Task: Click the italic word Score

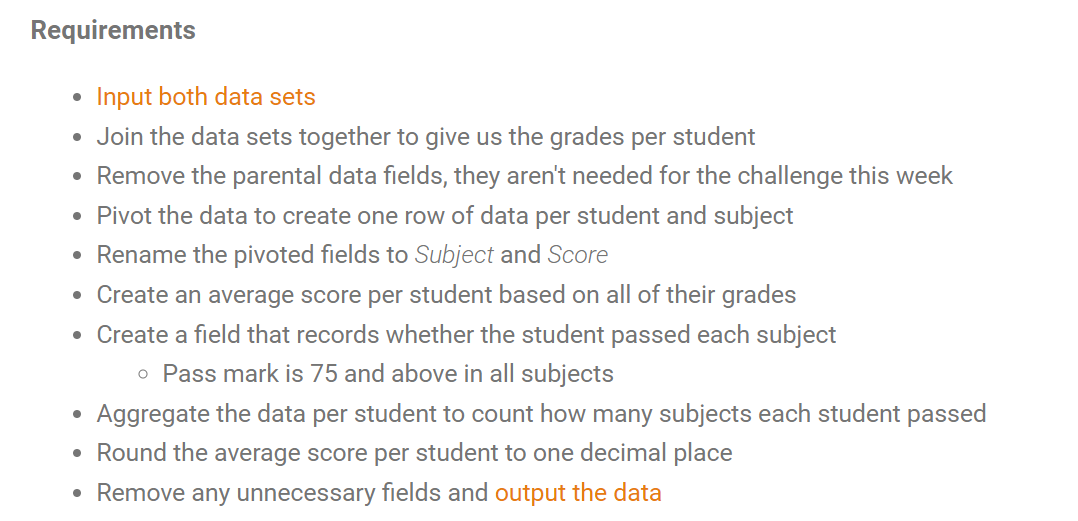Action: coord(577,255)
